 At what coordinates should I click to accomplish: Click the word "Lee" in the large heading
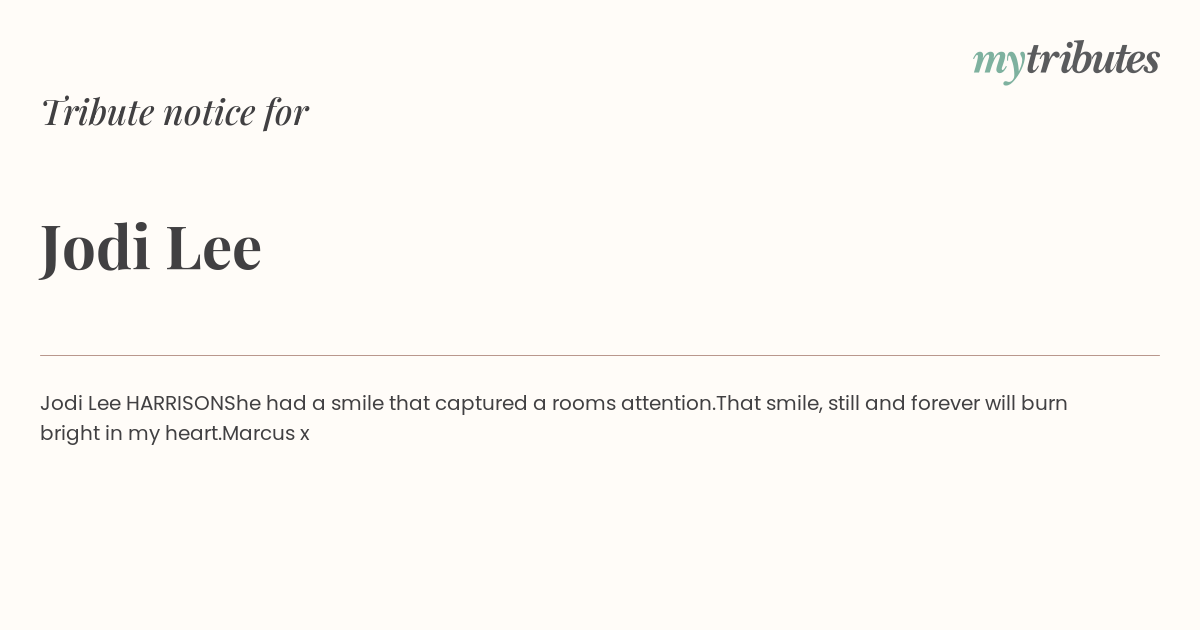(x=214, y=247)
